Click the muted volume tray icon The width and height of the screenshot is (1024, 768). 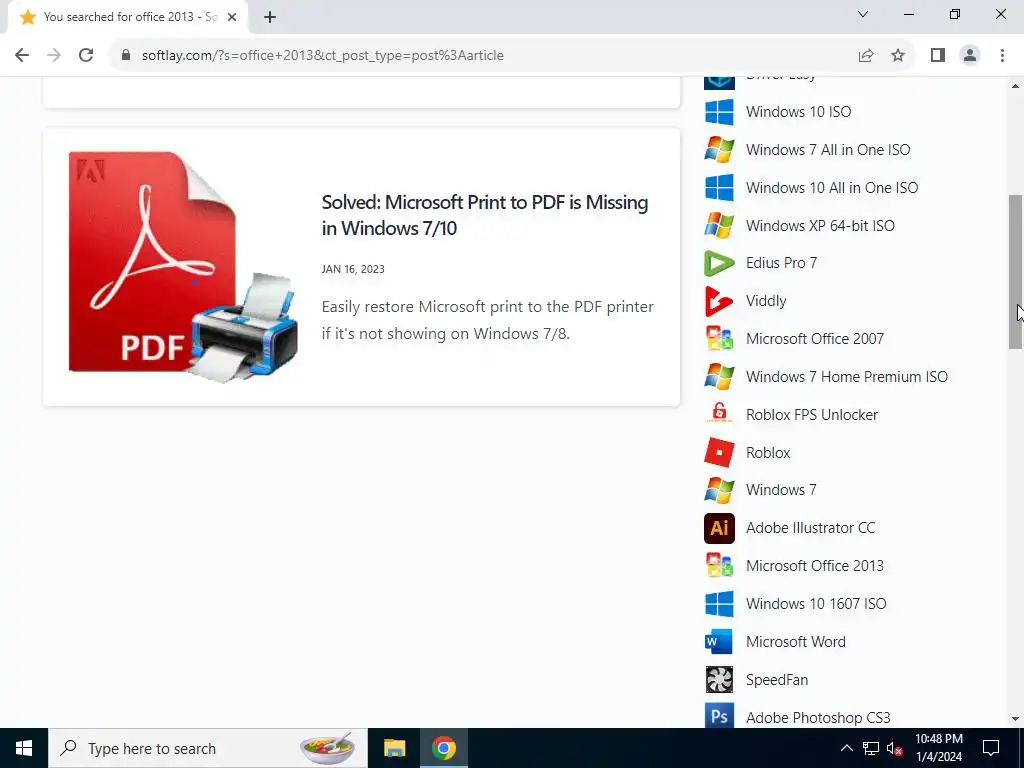coord(895,748)
